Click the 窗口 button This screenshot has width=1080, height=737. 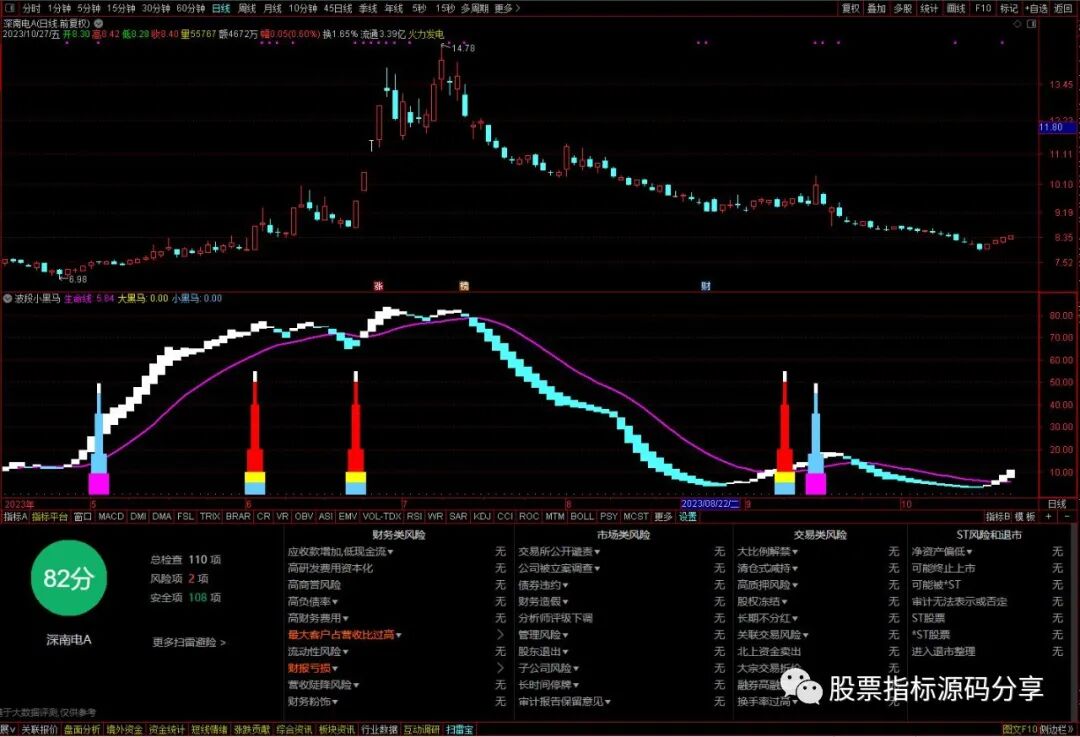(83, 516)
